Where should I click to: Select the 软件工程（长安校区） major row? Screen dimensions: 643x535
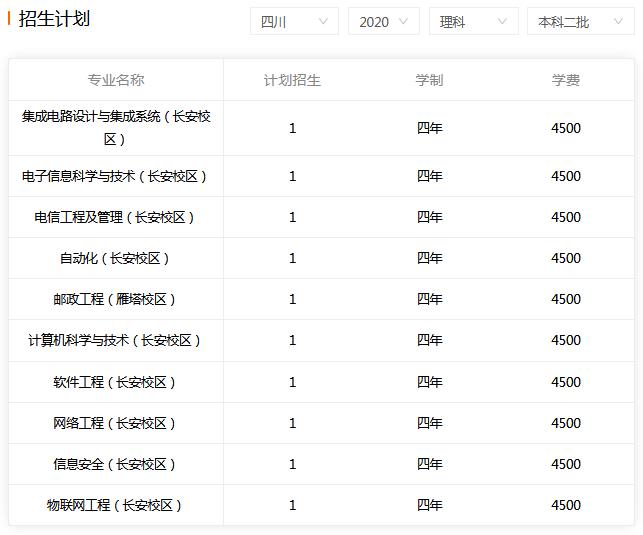pyautogui.click(x=321, y=382)
